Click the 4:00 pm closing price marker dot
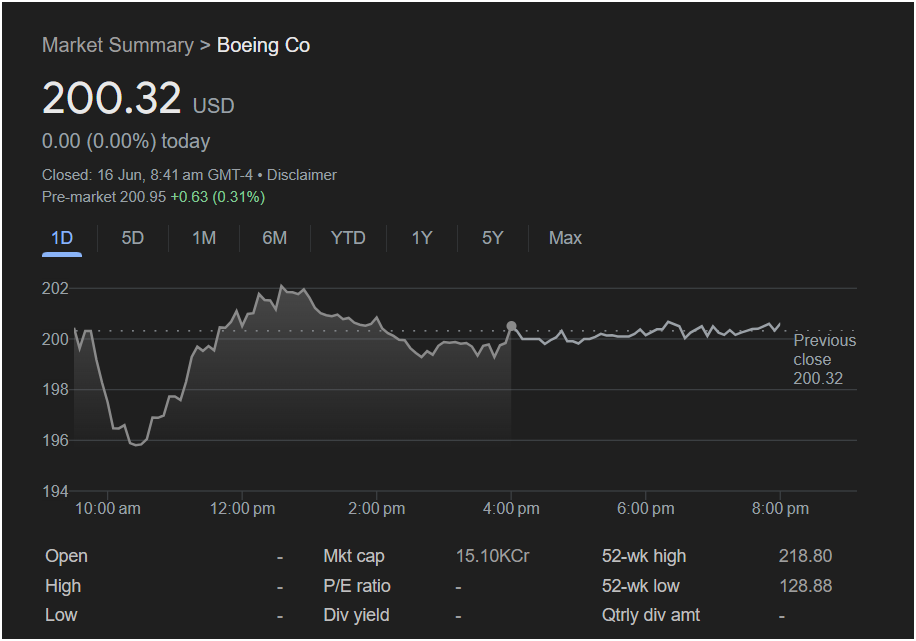This screenshot has height=641, width=916. (x=511, y=326)
